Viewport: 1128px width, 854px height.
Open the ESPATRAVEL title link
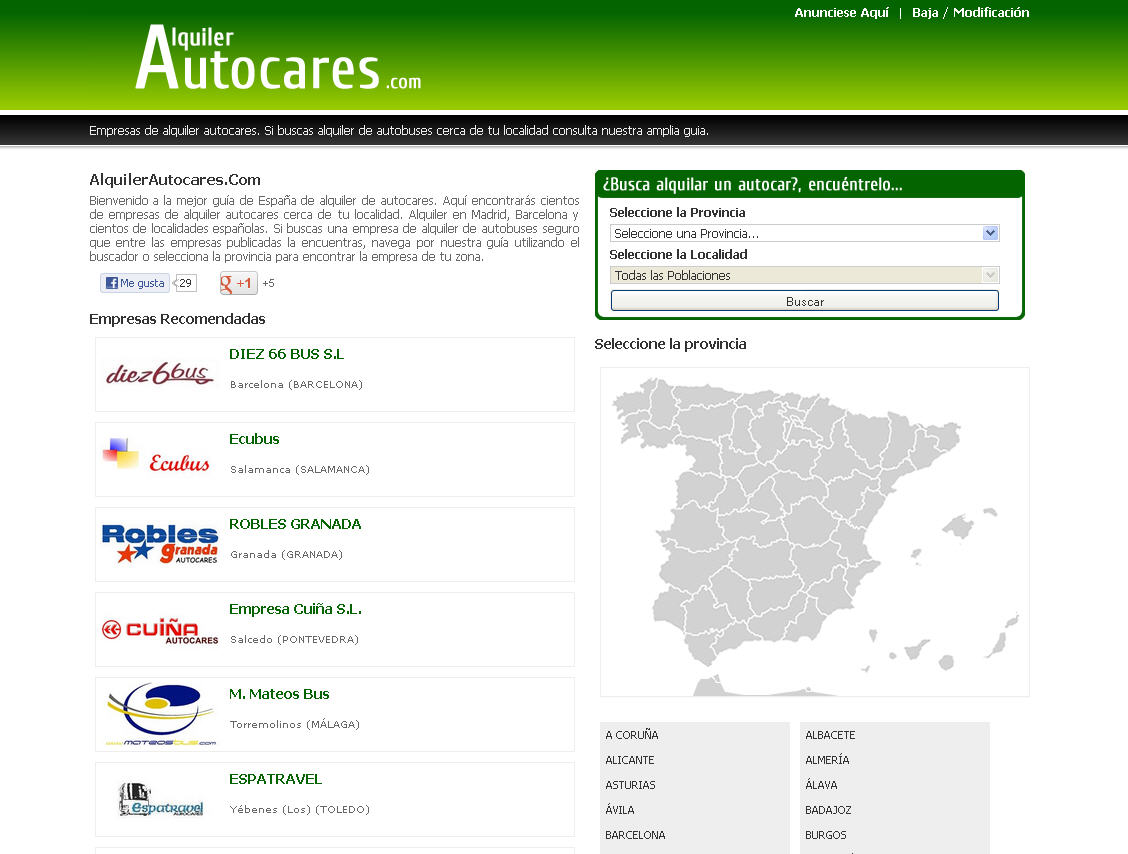tap(276, 778)
